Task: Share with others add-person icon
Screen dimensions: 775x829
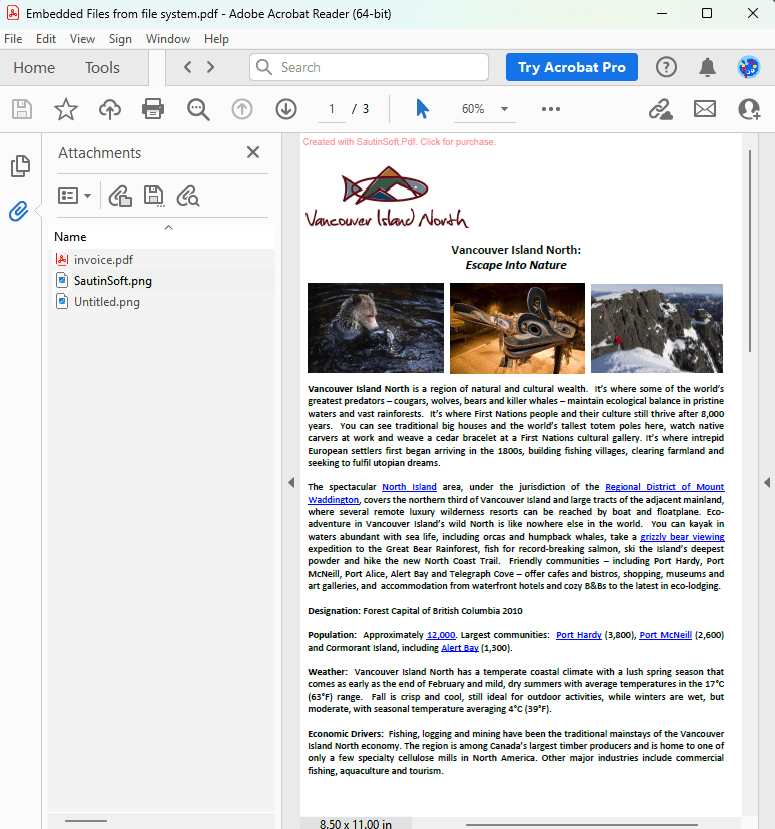Action: click(749, 109)
